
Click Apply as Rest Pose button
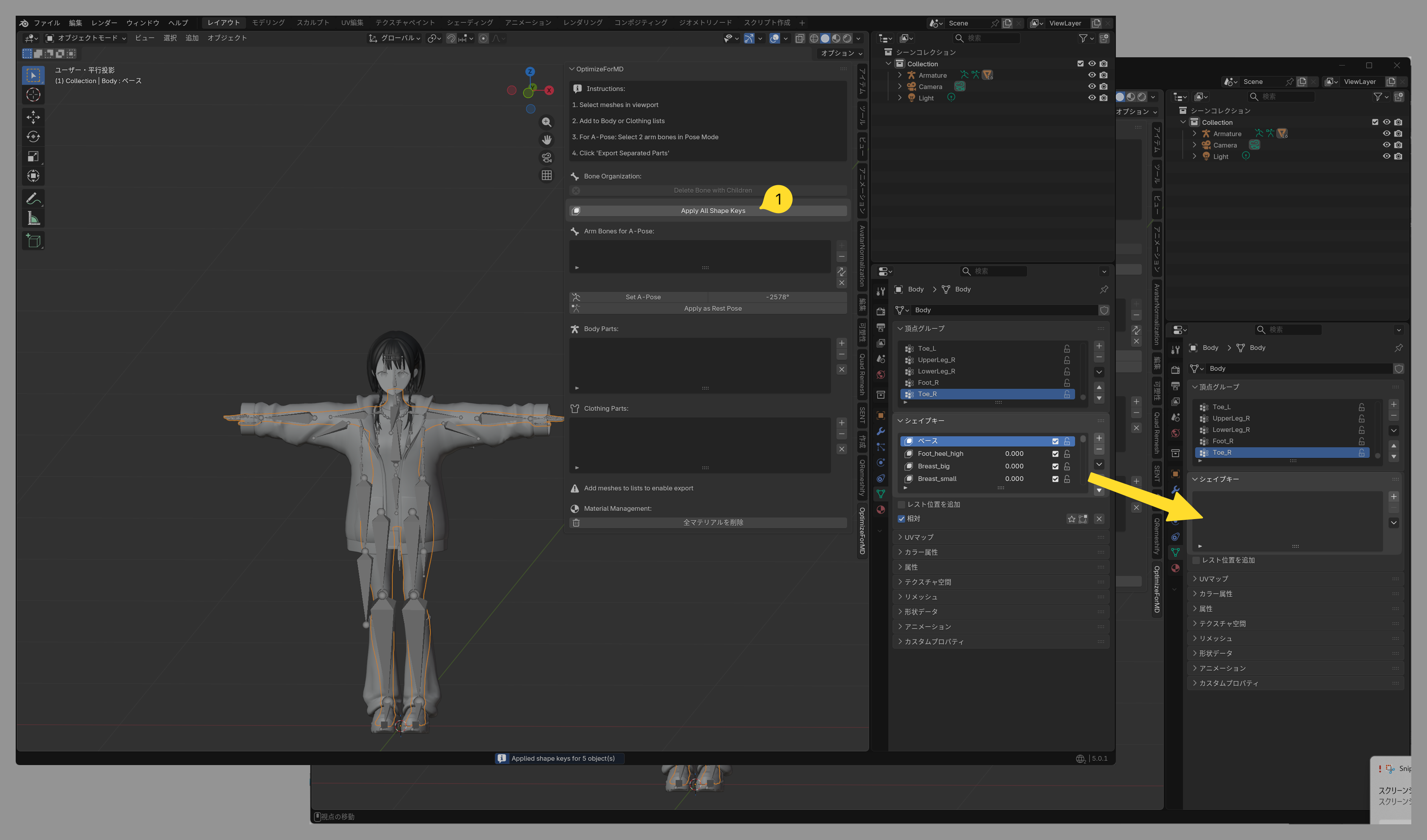(713, 309)
